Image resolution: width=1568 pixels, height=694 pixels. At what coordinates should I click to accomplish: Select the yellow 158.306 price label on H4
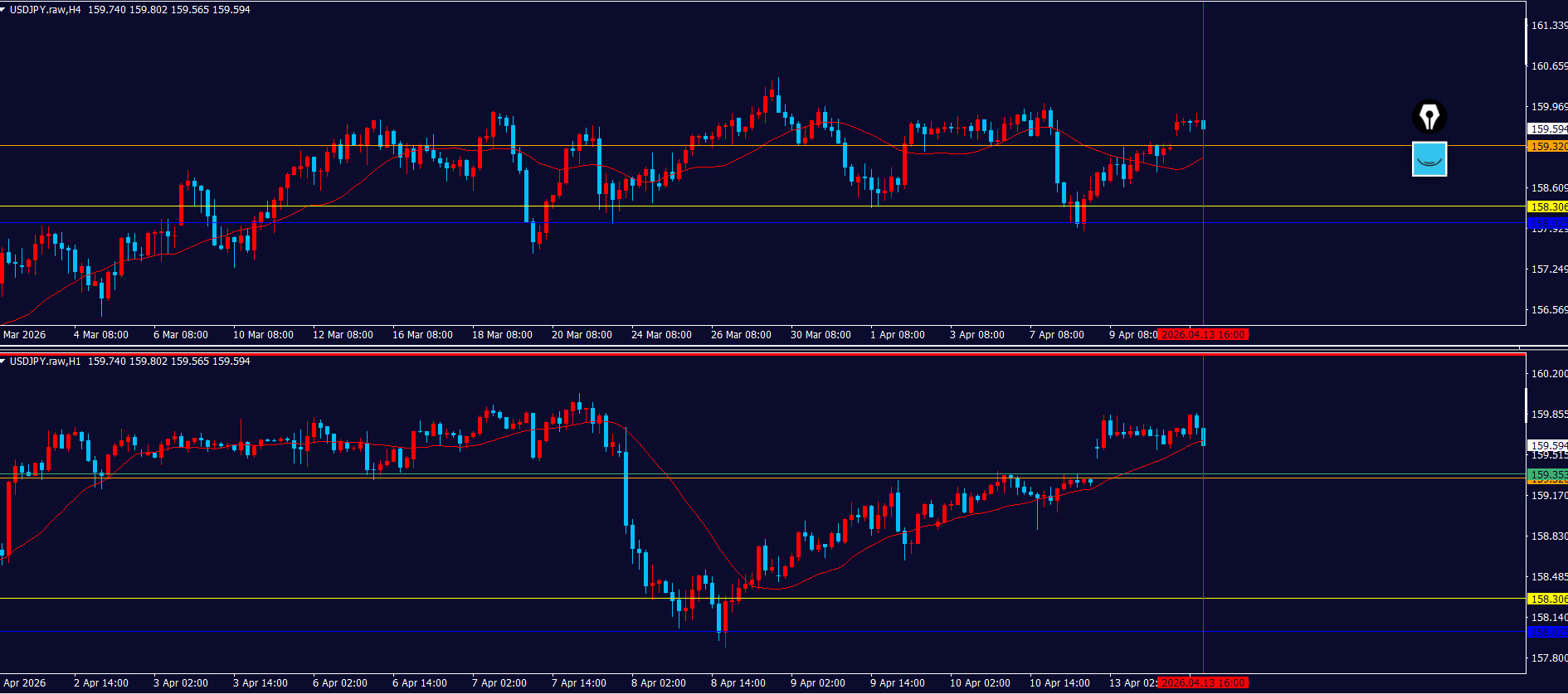click(1547, 207)
